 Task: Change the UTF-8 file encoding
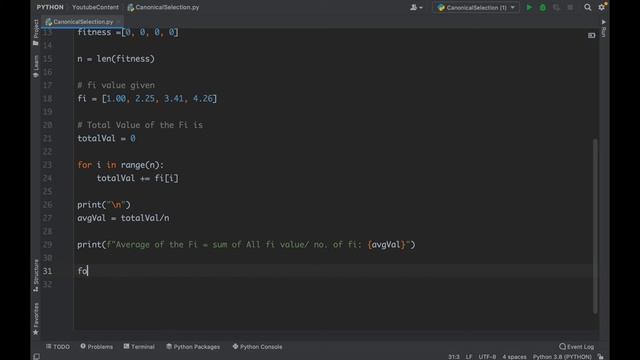[x=487, y=357]
